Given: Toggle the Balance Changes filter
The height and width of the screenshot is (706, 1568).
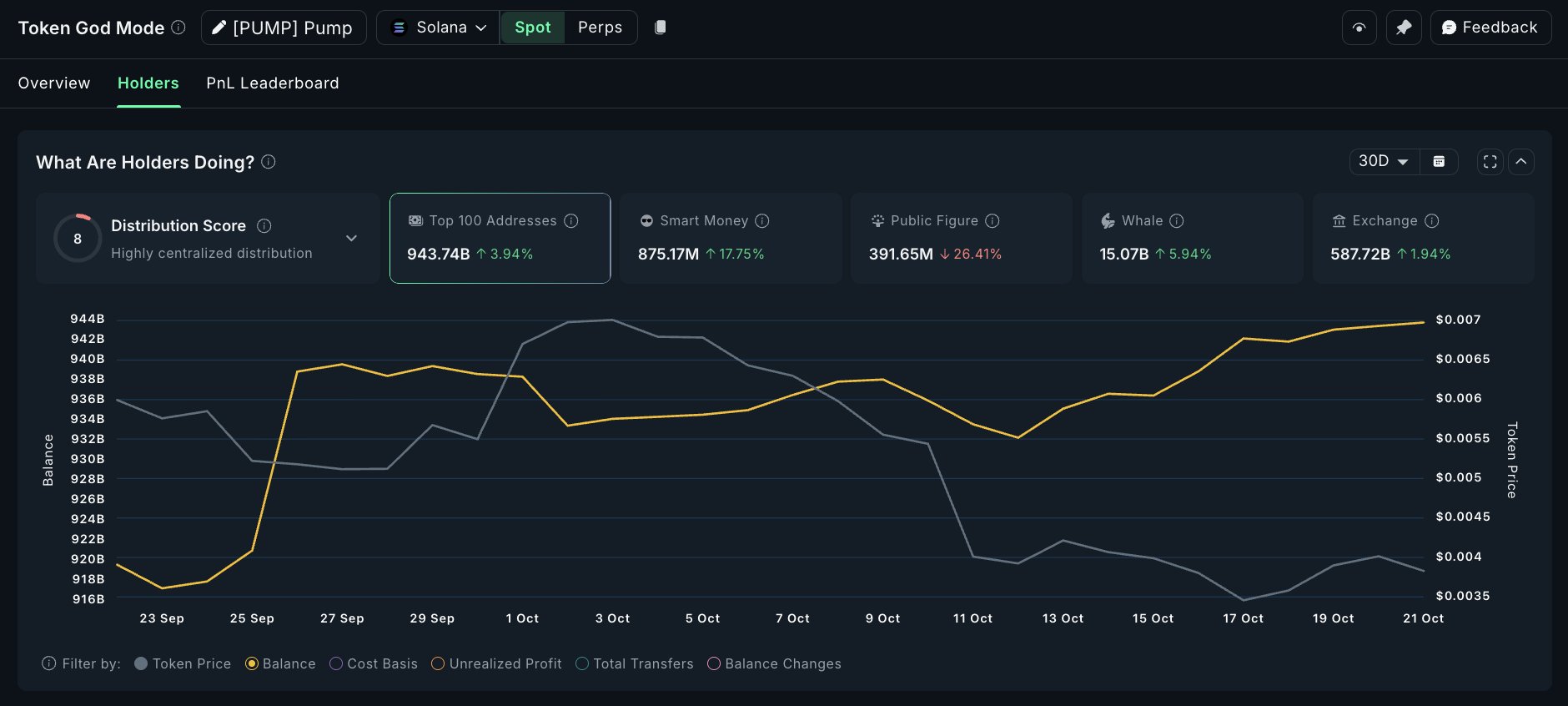Looking at the screenshot, I should [714, 663].
